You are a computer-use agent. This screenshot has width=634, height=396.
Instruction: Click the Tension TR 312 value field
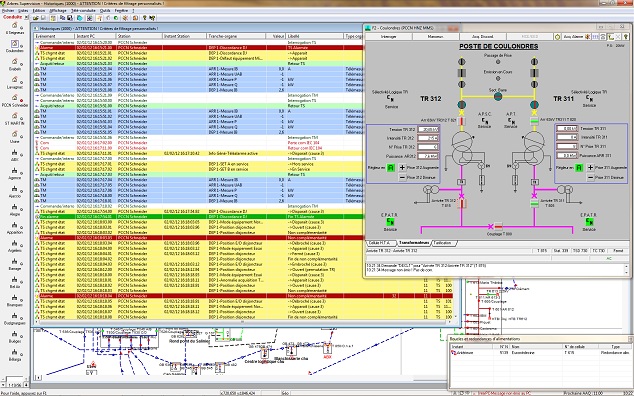click(x=428, y=129)
